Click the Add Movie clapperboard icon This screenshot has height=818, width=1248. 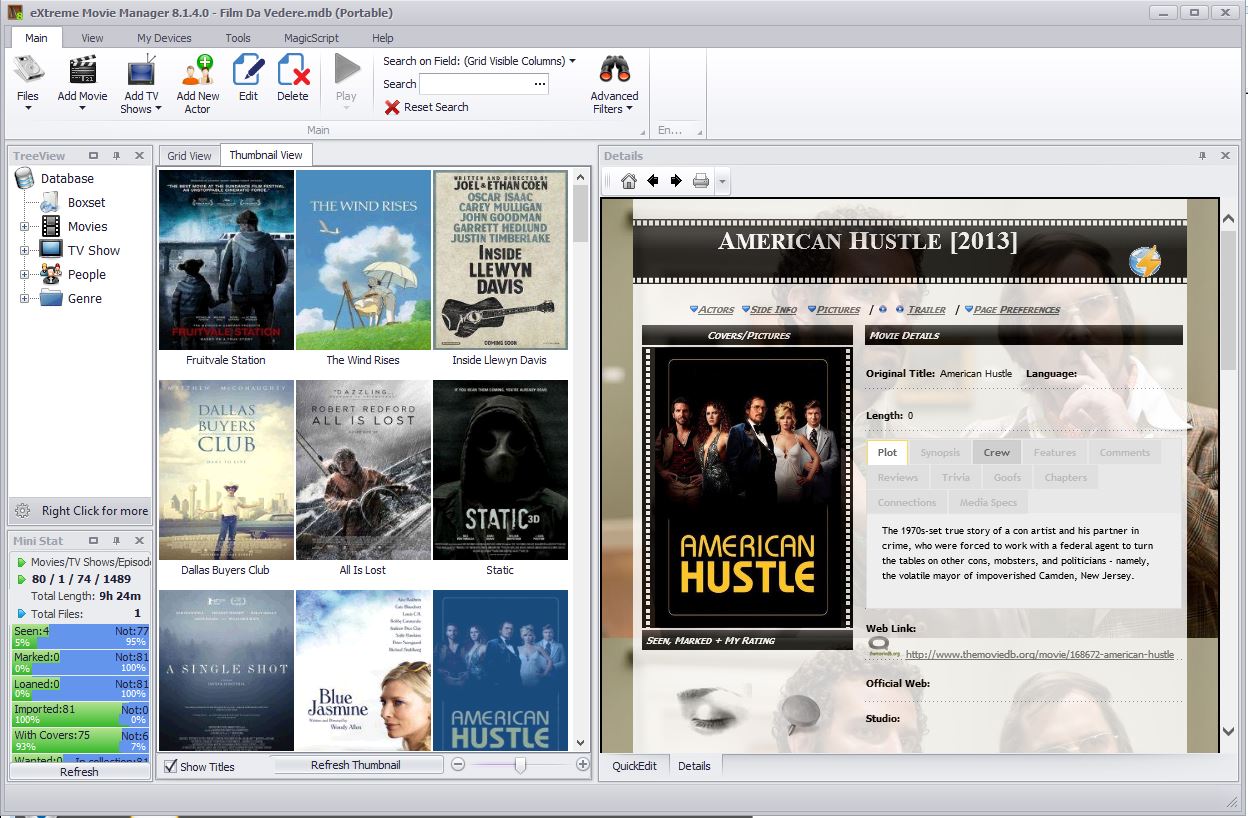(82, 71)
